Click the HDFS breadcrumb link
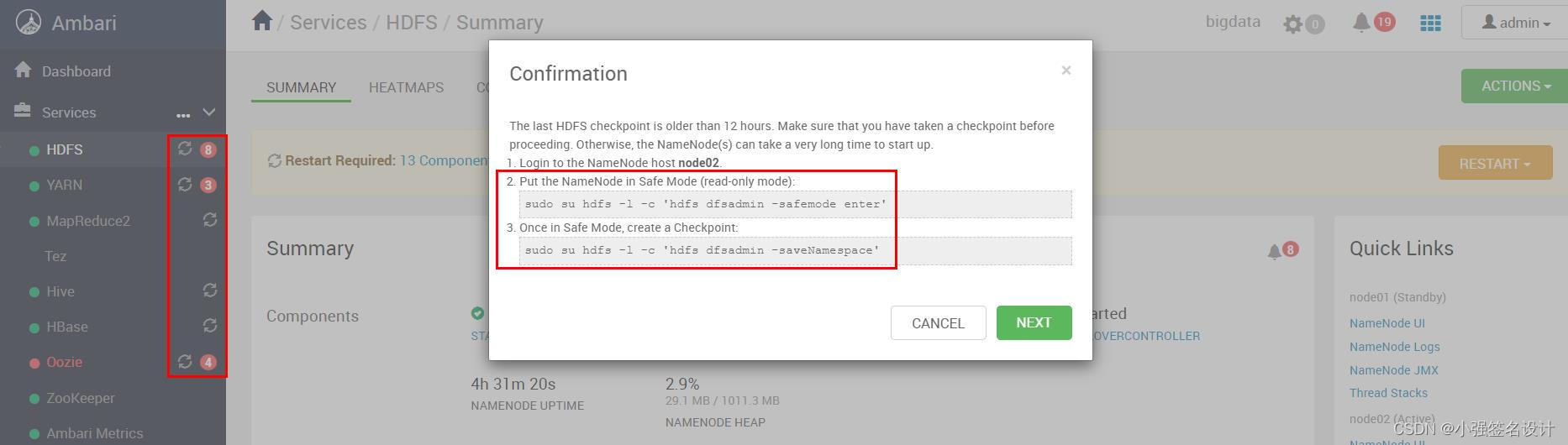1568x445 pixels. pyautogui.click(x=411, y=22)
